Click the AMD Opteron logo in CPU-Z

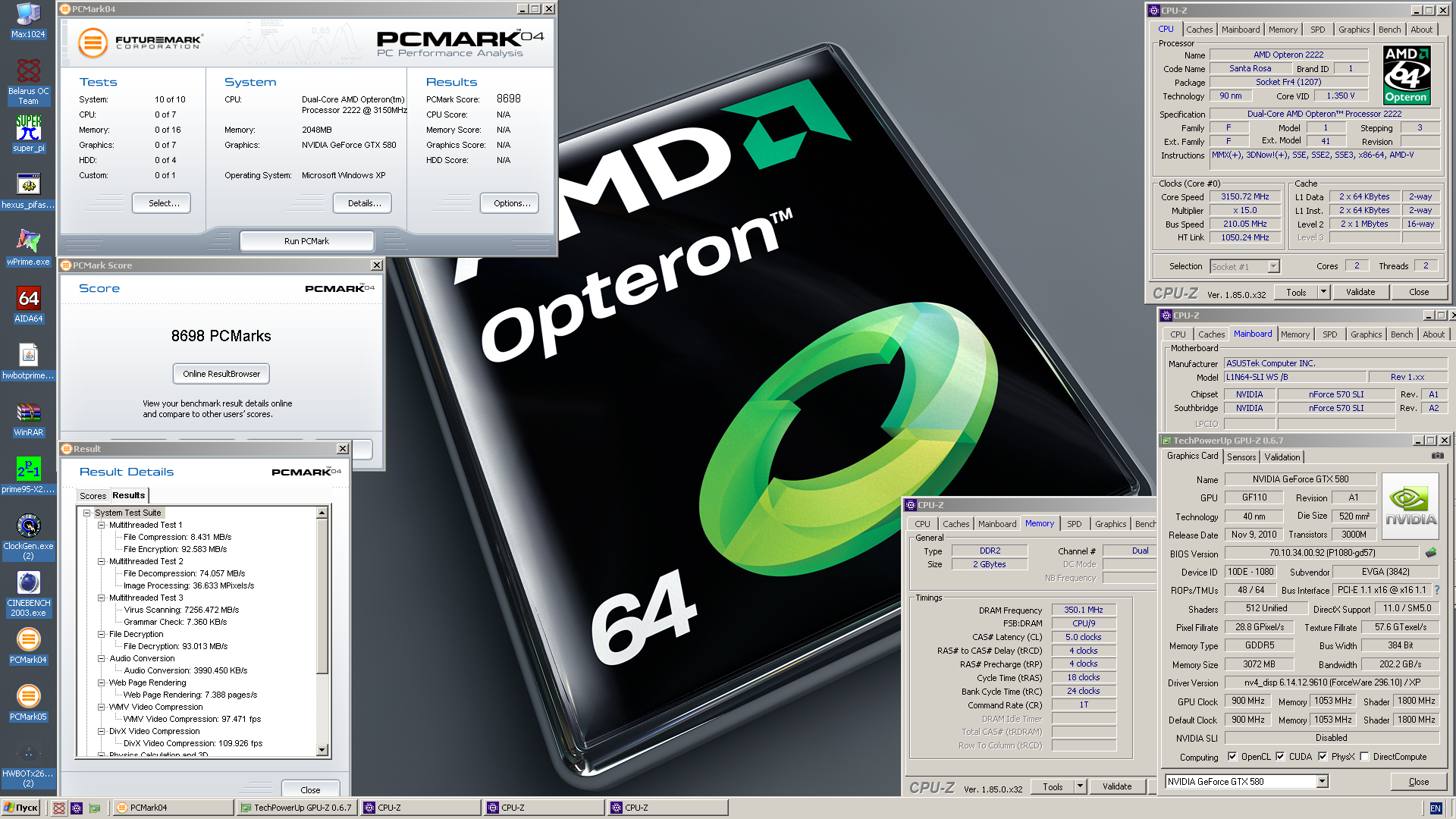1407,75
